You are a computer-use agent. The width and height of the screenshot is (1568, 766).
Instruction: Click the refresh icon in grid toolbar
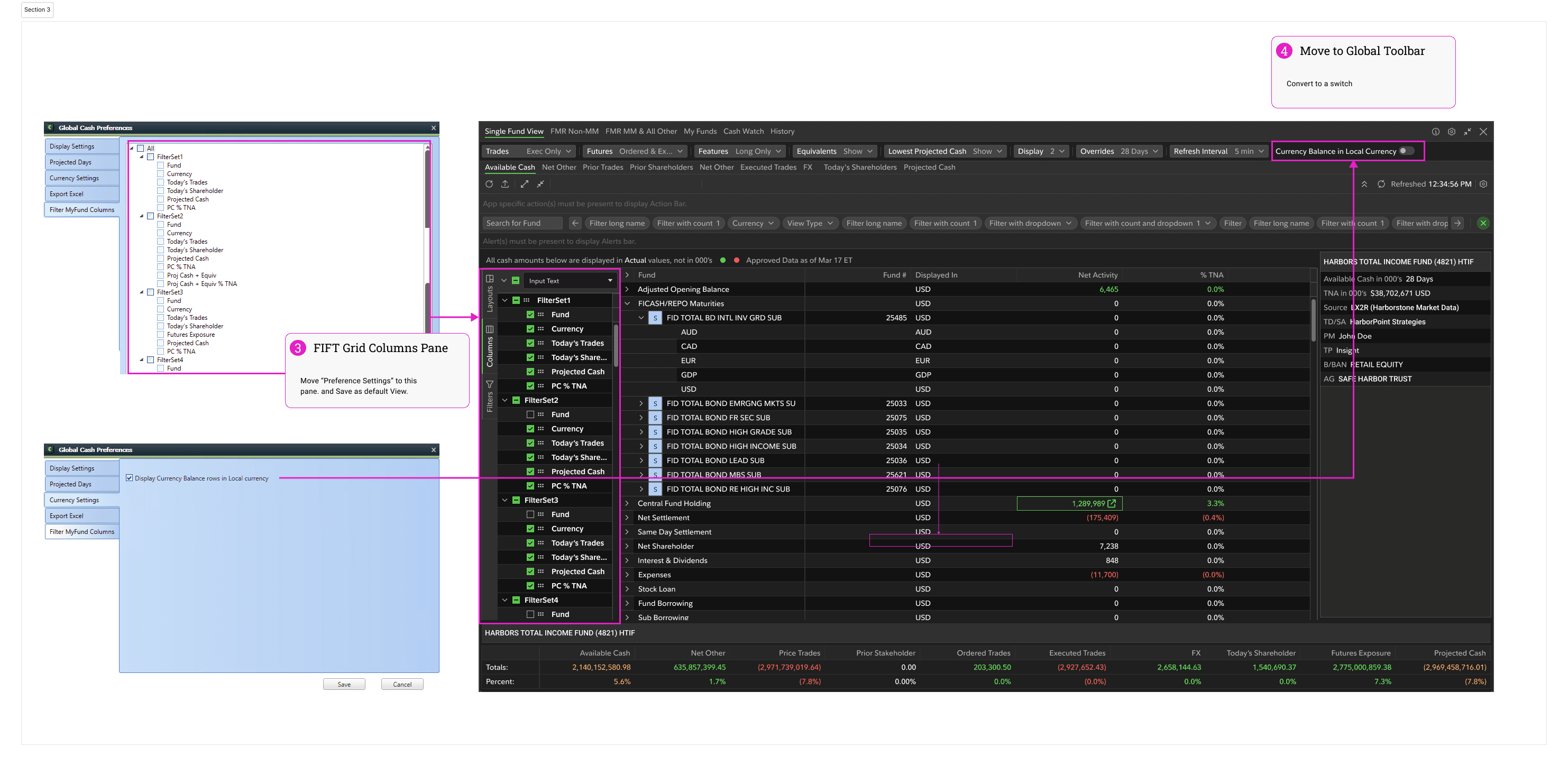[x=489, y=184]
